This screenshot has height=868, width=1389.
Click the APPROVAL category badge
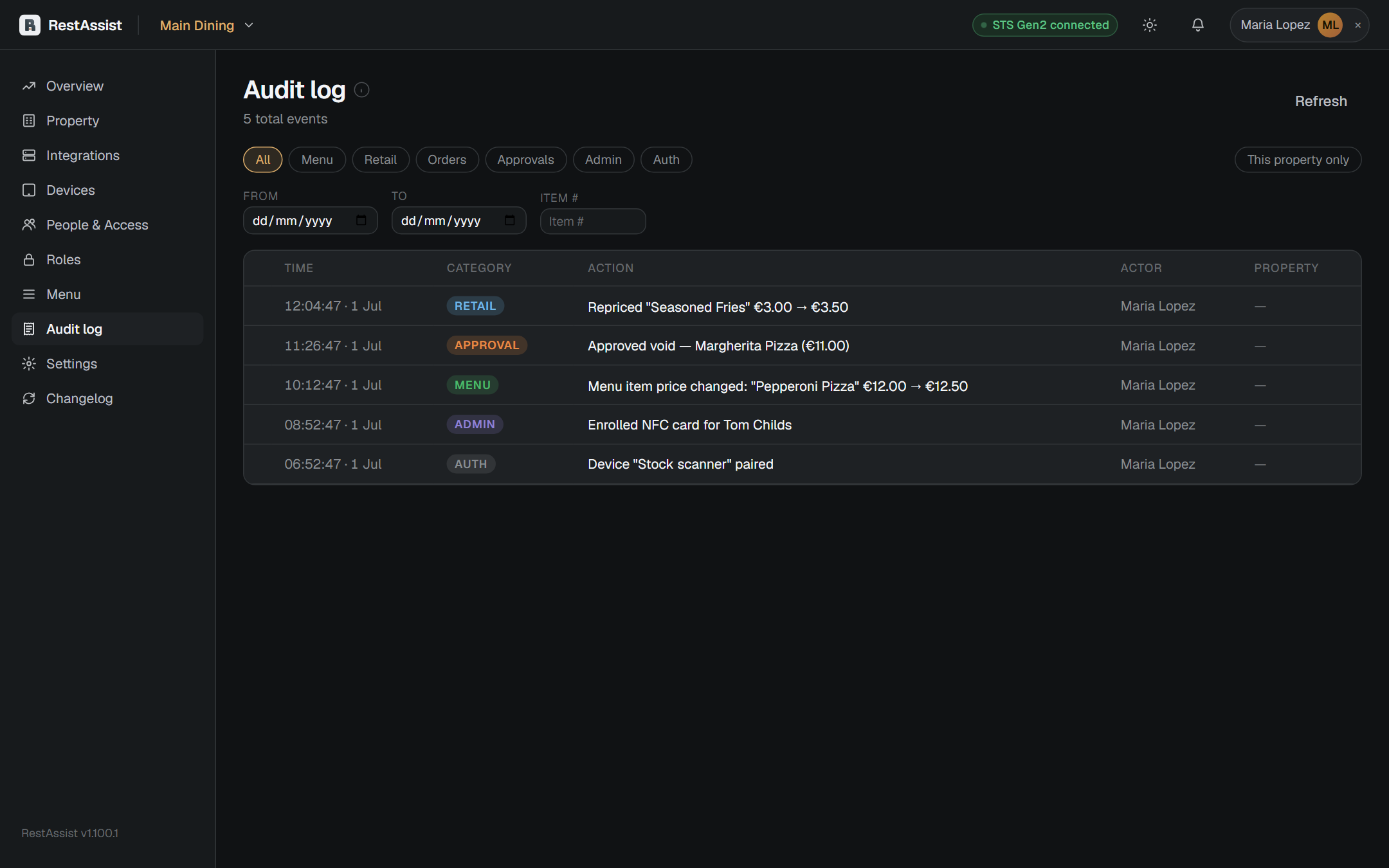[487, 345]
